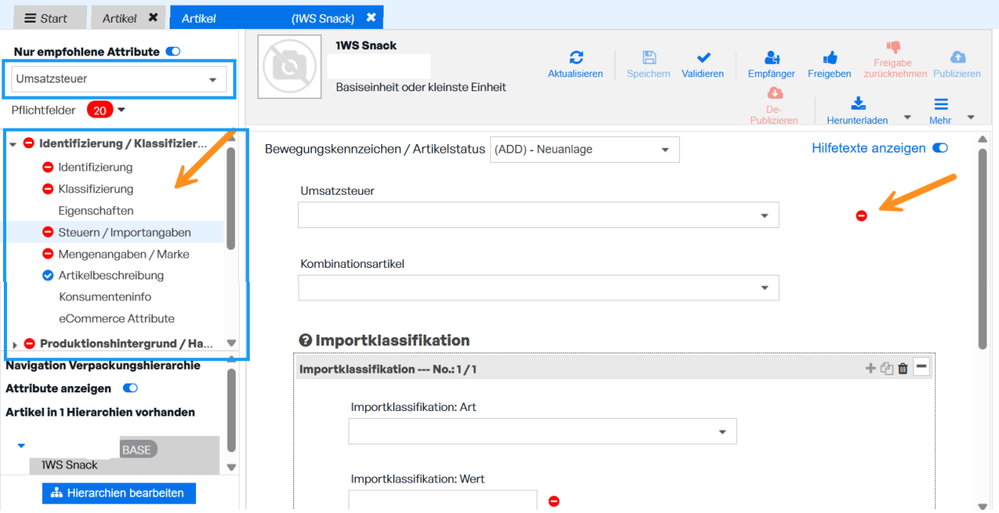Open the Kombinationsartikel dropdown

(x=538, y=288)
